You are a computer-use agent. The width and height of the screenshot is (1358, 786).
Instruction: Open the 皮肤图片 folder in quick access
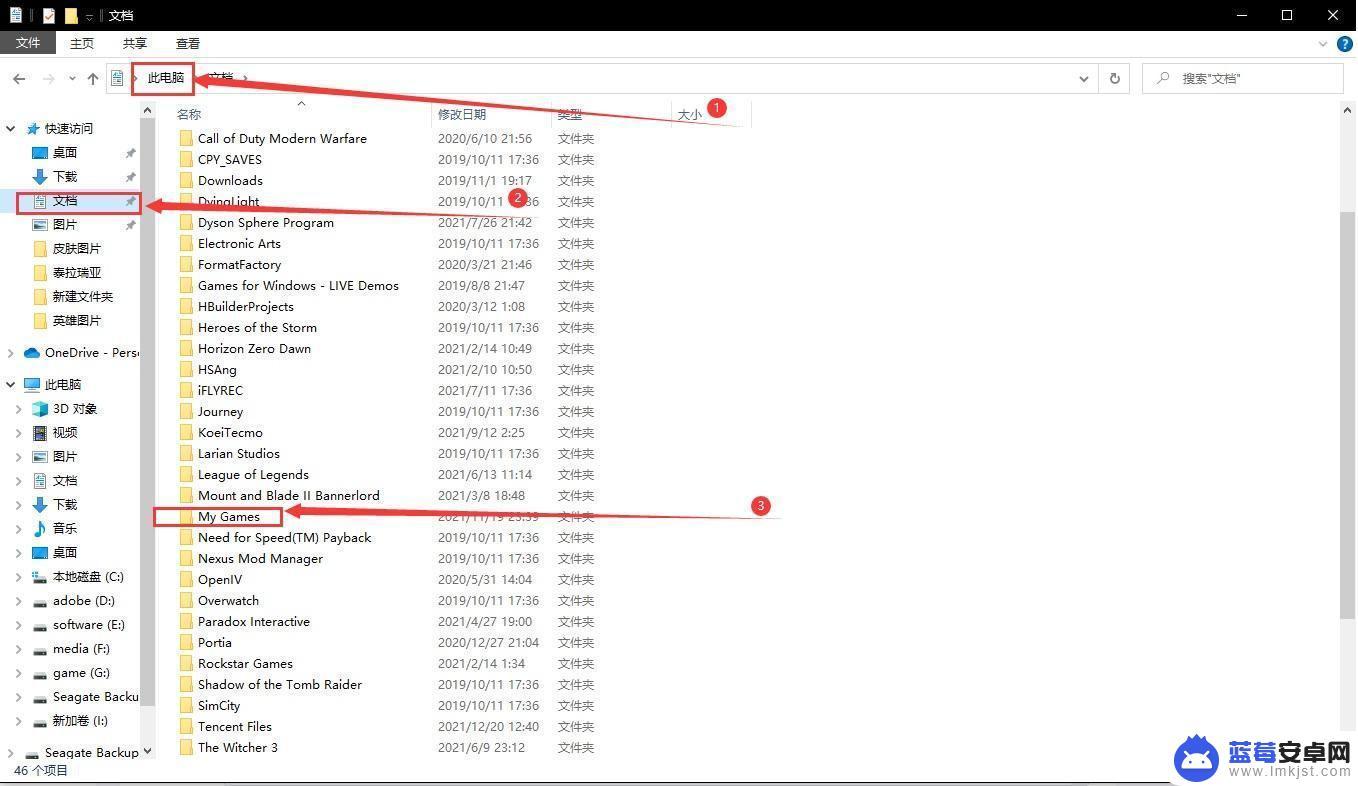tap(77, 249)
